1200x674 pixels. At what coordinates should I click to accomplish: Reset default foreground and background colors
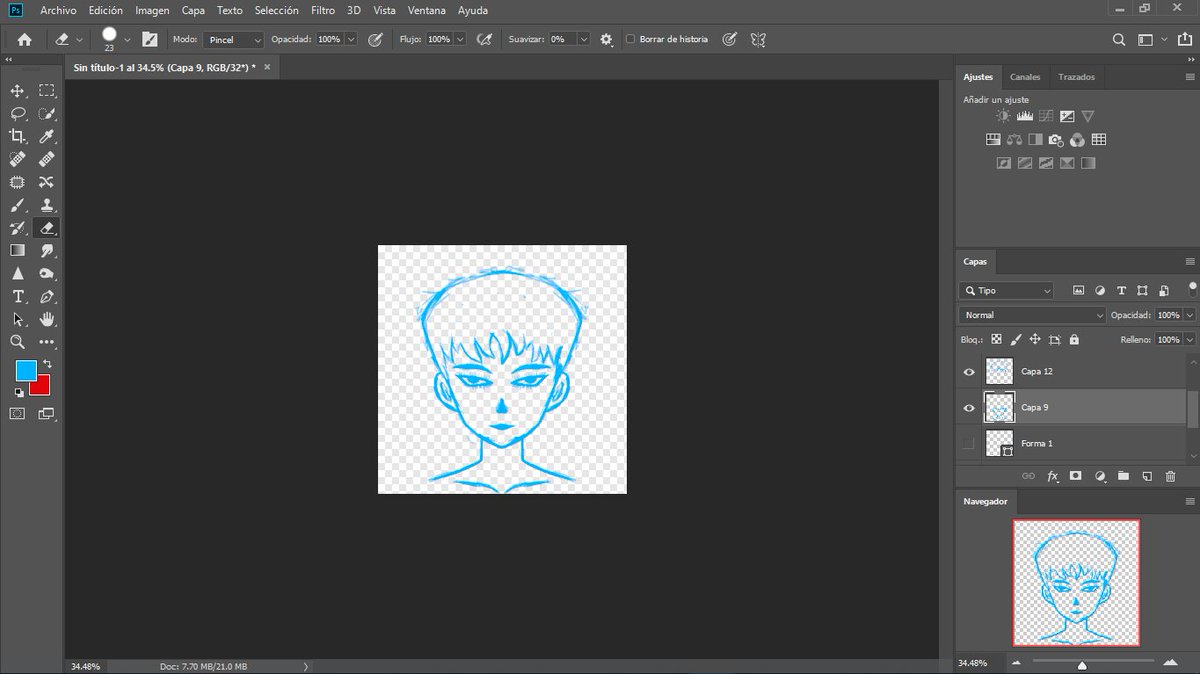click(x=19, y=393)
